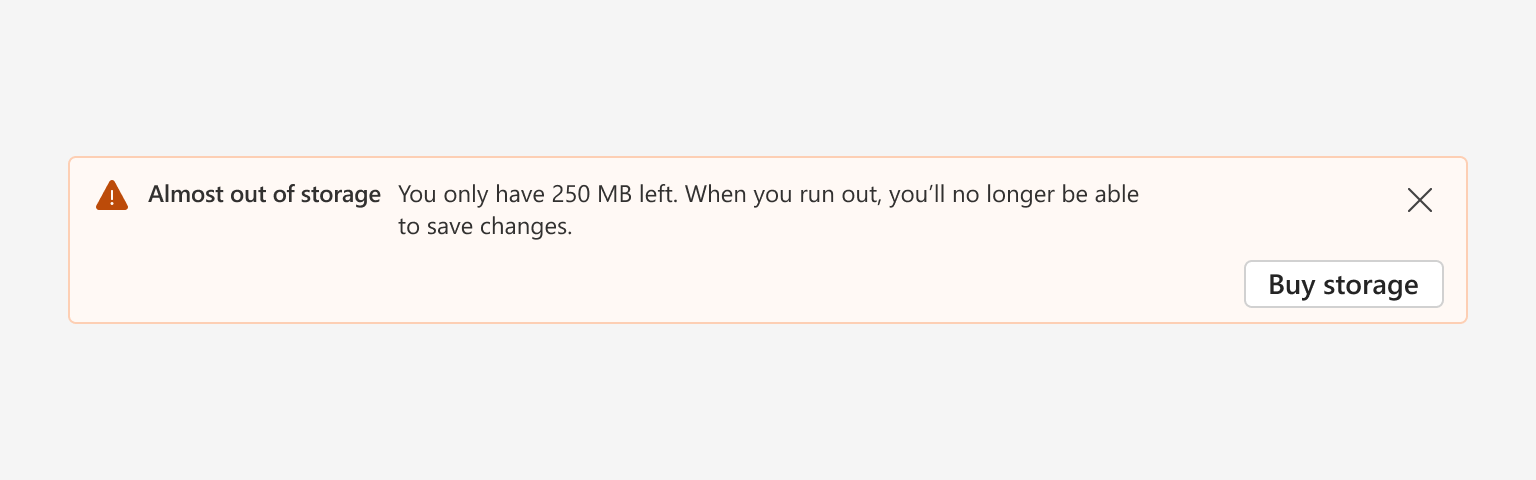The image size is (1536, 480).
Task: Click the bold Almost out of storage heading
Action: tap(264, 194)
